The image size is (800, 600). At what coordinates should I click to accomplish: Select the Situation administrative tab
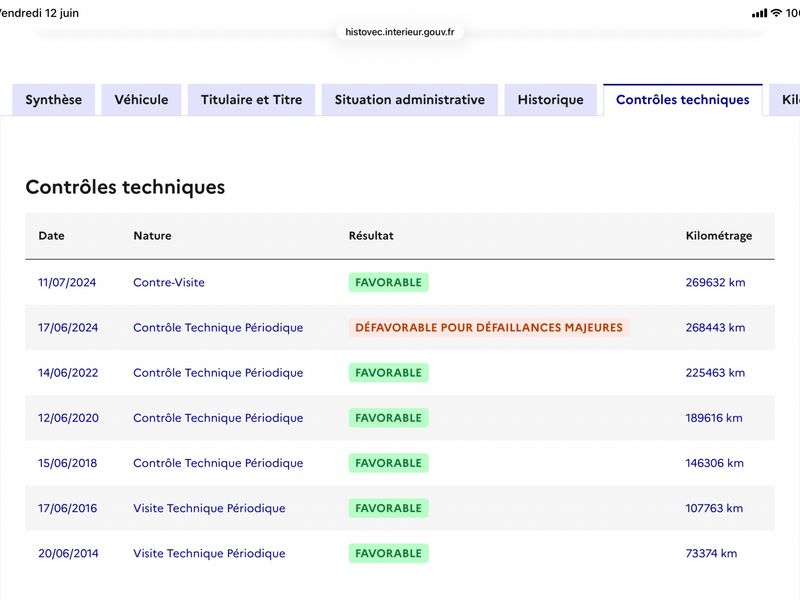[x=410, y=99]
